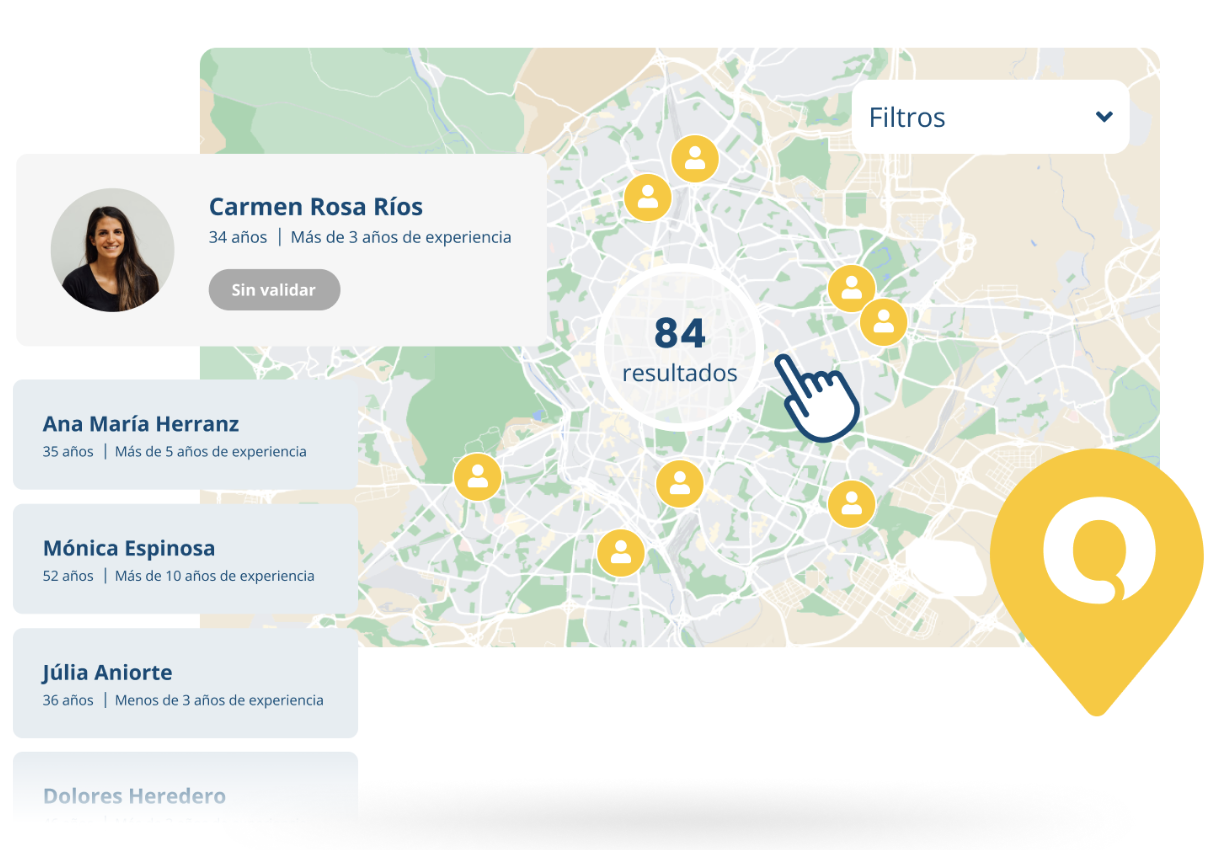Click the Sin validar button

[274, 290]
